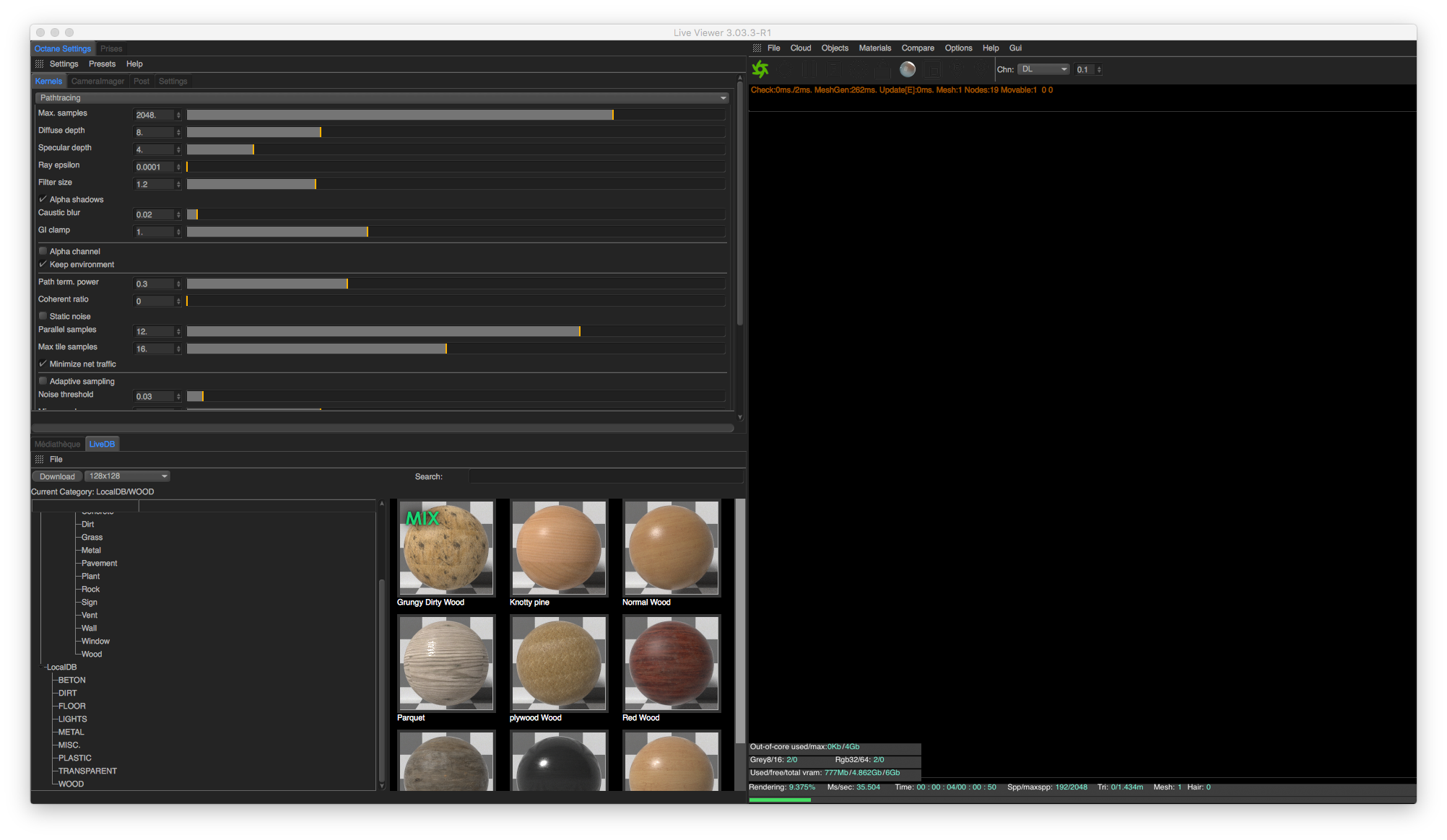
Task: Open the Chn DL channel dropdown
Action: pyautogui.click(x=1043, y=69)
